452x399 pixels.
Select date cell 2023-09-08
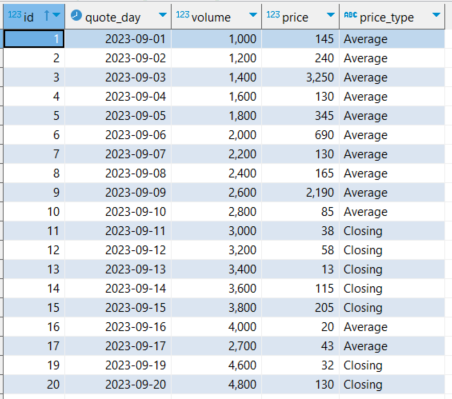[118, 173]
